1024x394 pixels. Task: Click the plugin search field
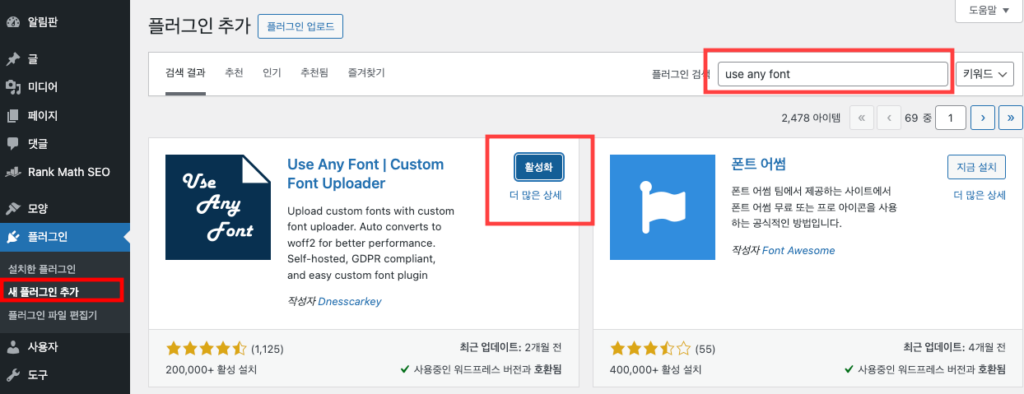(833, 74)
